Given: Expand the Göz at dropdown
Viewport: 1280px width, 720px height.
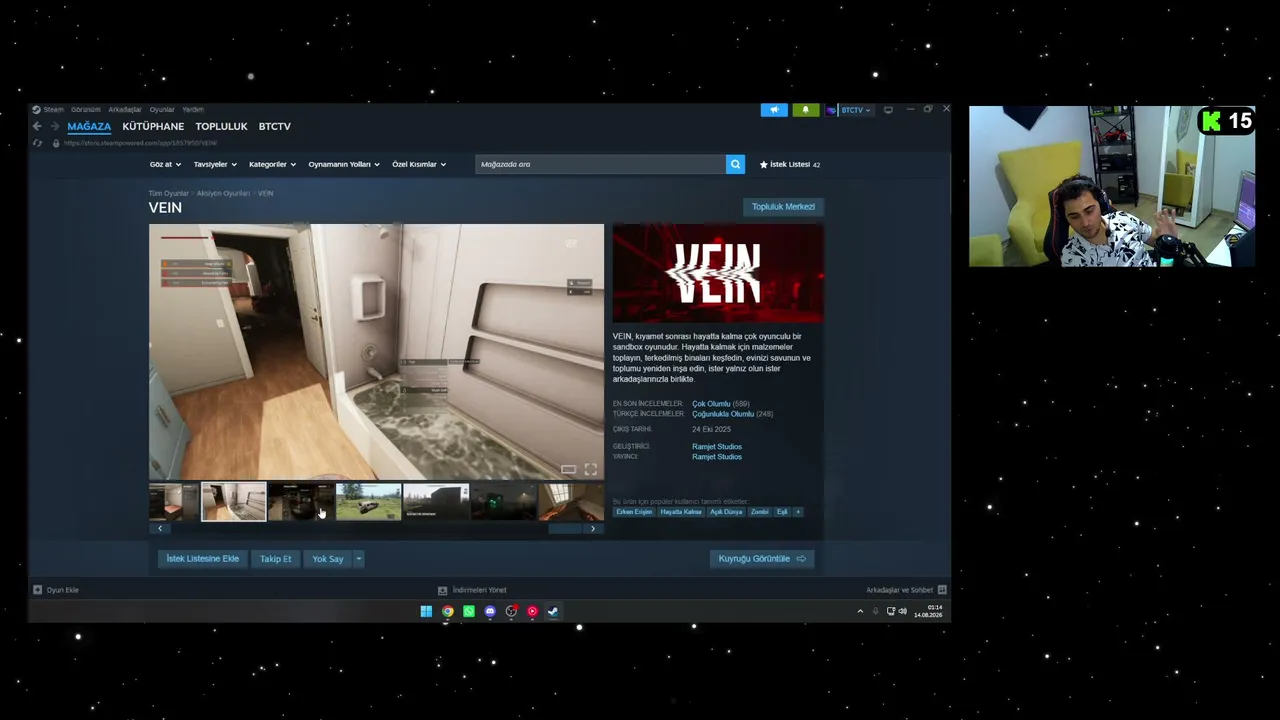Looking at the screenshot, I should pos(165,164).
